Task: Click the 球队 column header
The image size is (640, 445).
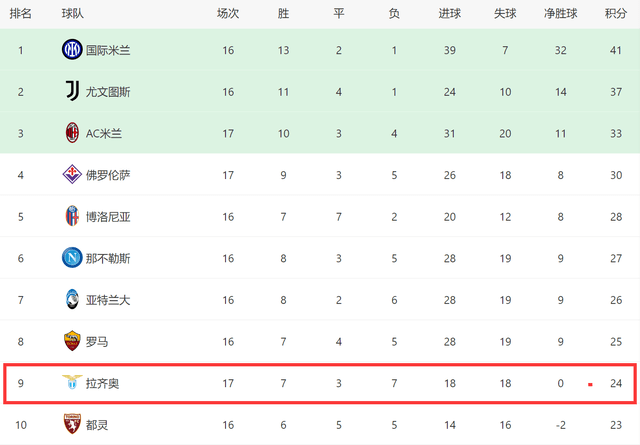Action: (72, 14)
